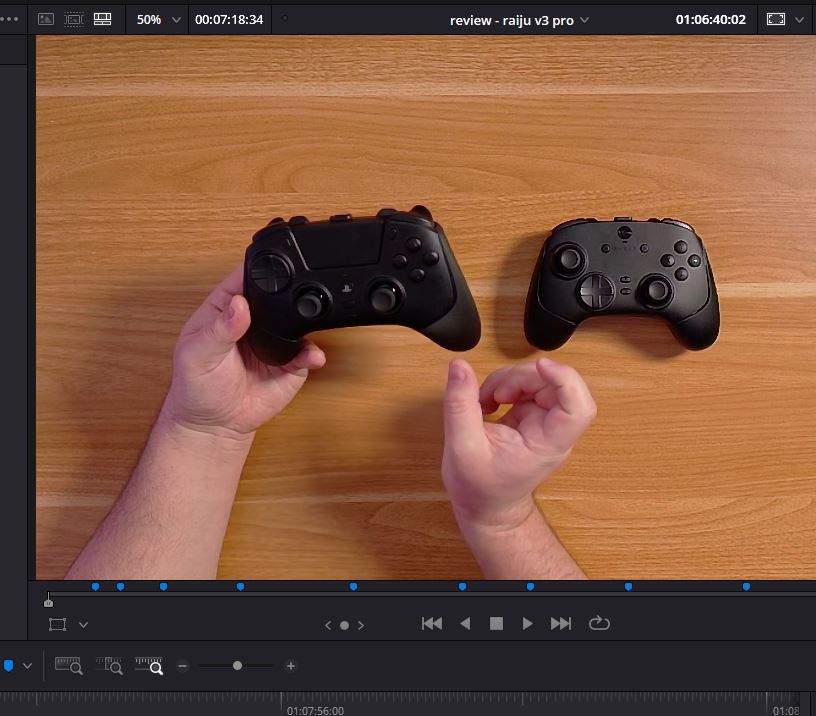Enable the enhanced viewer expand icon
Screen dimensions: 816x716
[x=776, y=18]
